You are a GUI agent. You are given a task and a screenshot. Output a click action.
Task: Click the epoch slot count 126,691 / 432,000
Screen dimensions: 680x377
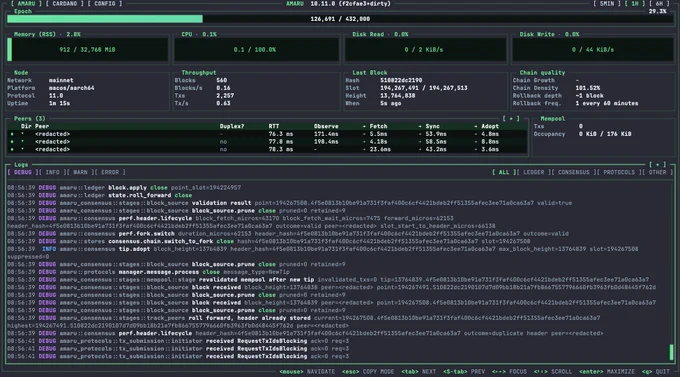340,19
